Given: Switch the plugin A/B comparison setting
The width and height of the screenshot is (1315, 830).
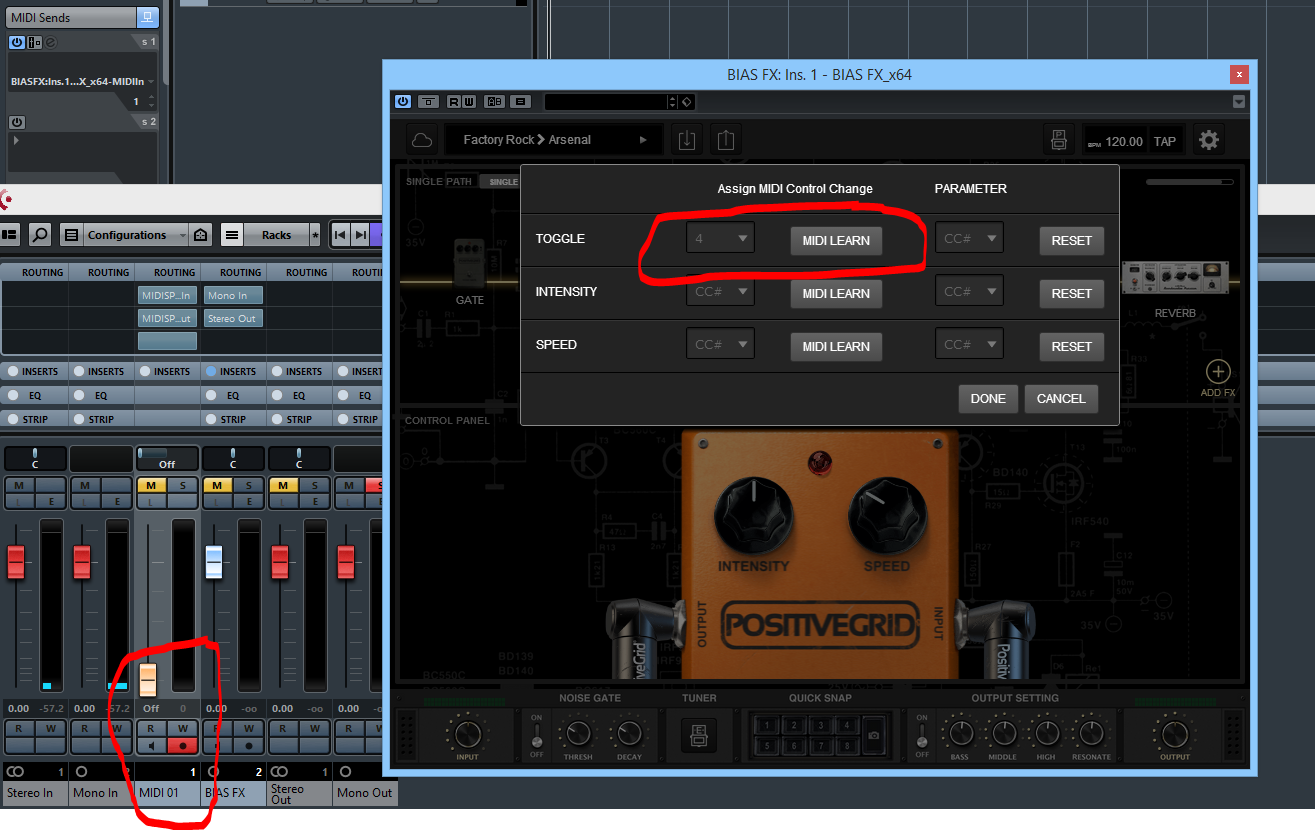Looking at the screenshot, I should (494, 102).
